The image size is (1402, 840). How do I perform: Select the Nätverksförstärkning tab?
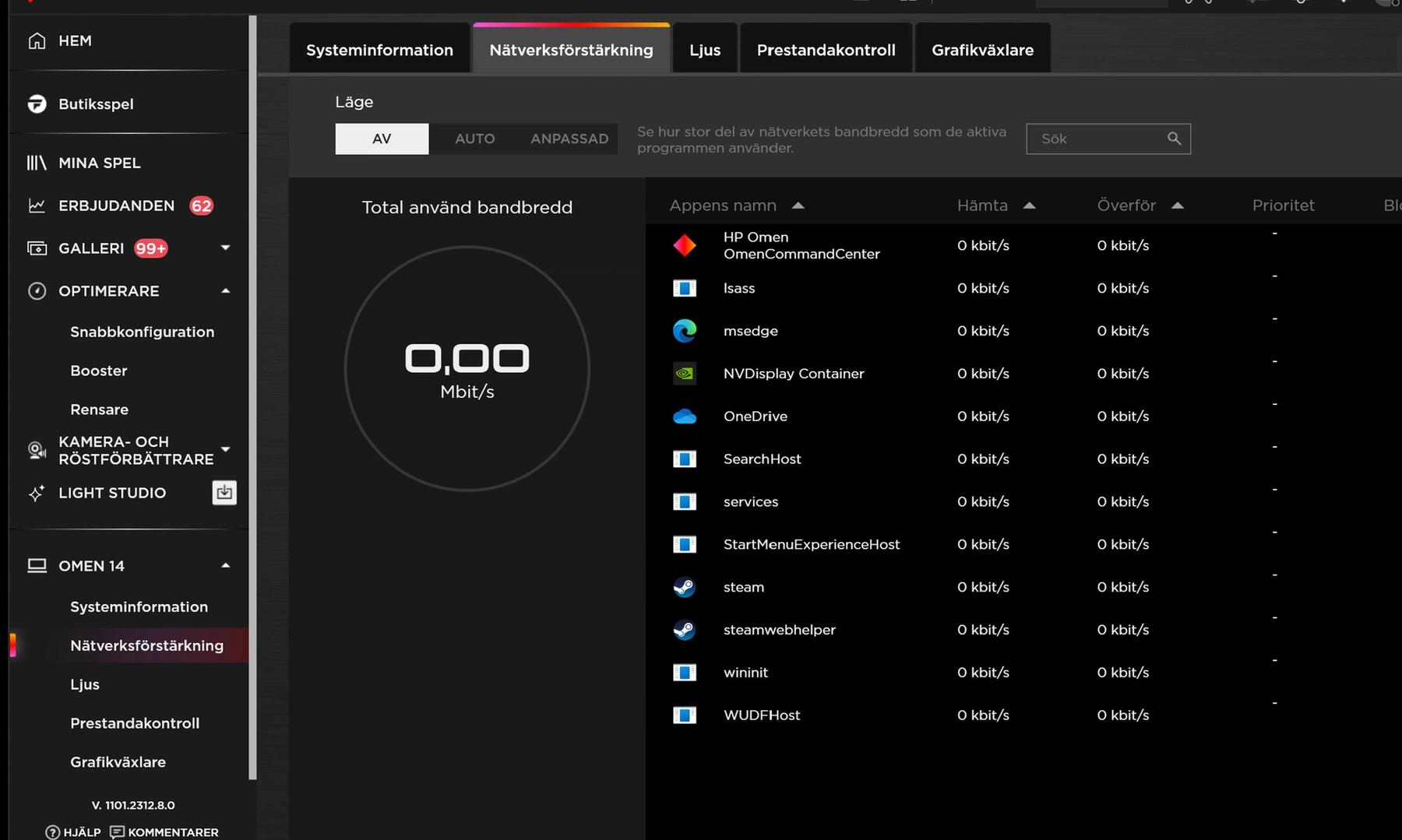(x=571, y=48)
